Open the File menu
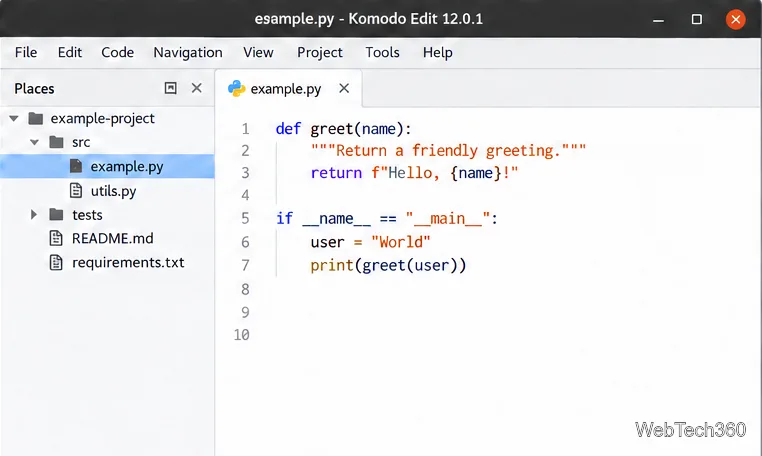Screen dimensions: 762x456 coord(26,53)
